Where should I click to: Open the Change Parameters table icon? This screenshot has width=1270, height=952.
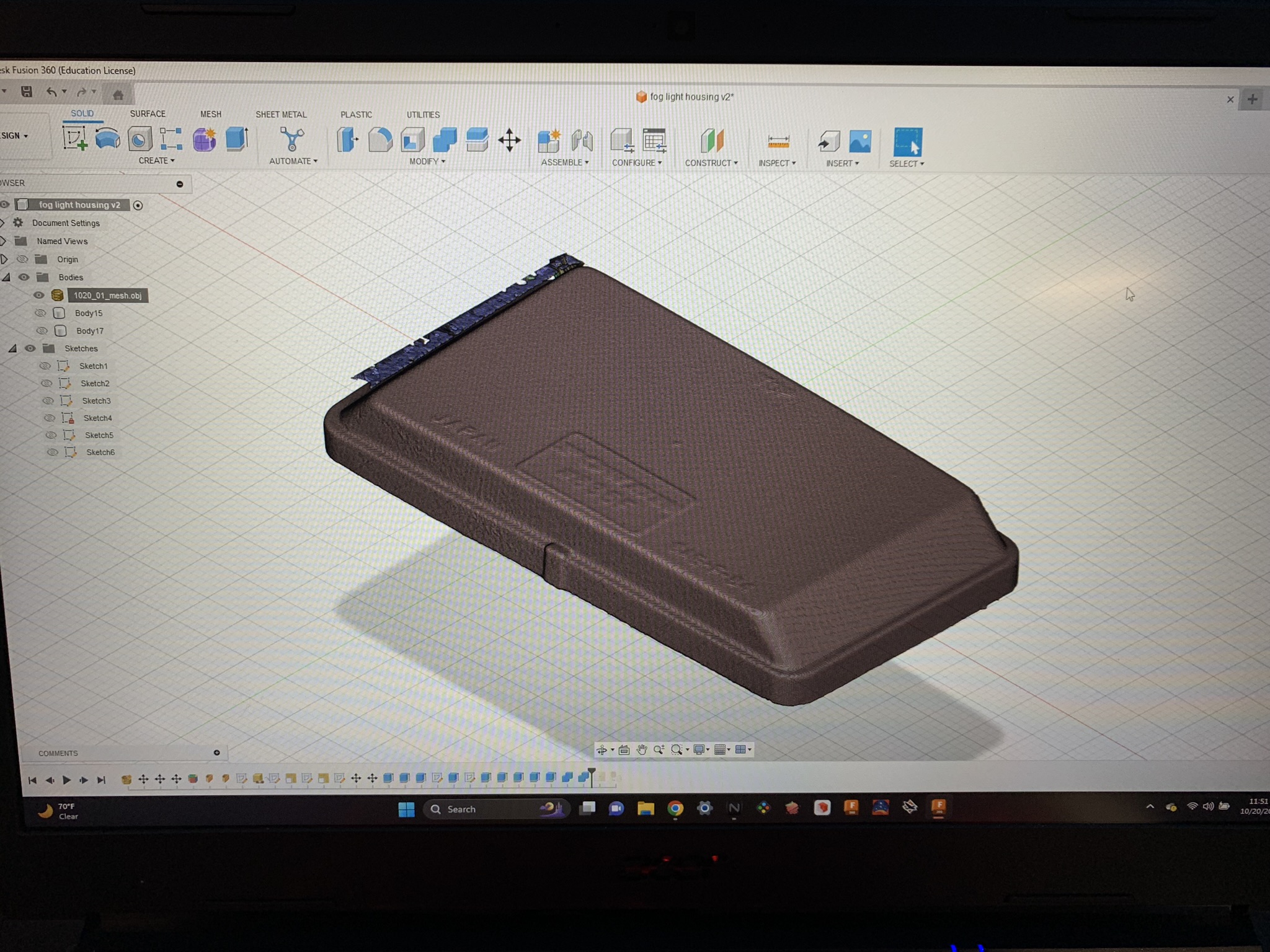tap(654, 141)
